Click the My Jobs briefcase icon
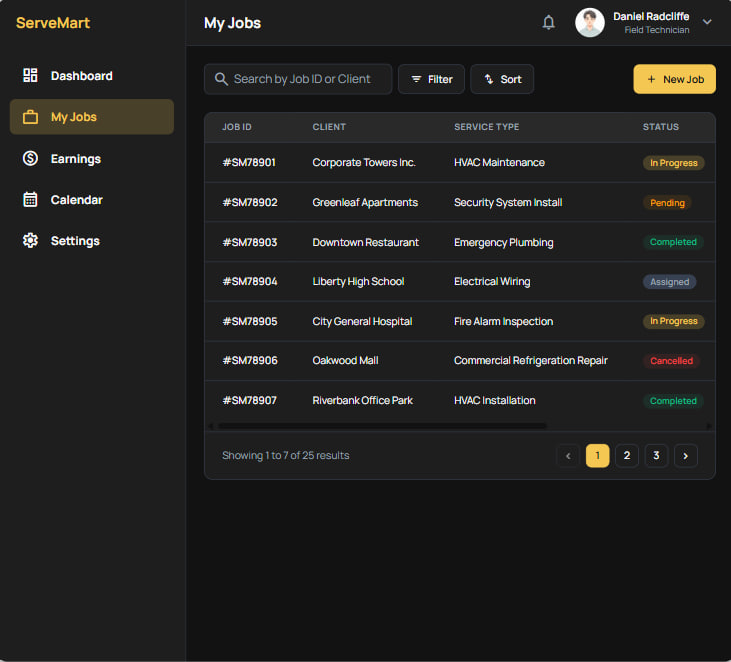The height and width of the screenshot is (662, 731). tap(30, 117)
